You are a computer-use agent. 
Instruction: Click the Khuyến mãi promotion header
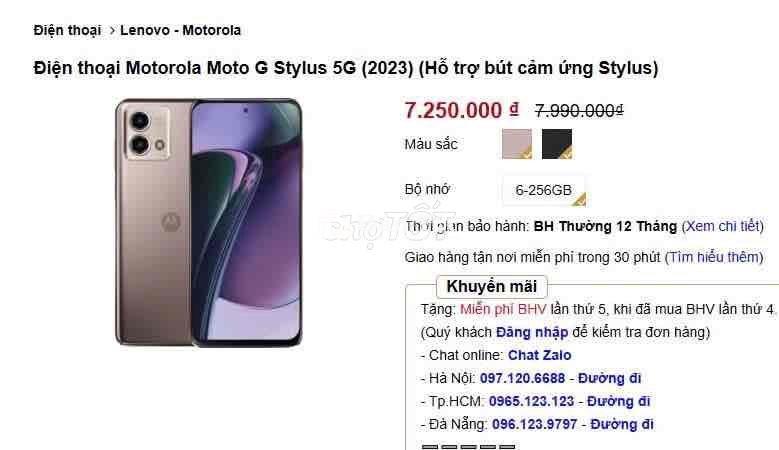(x=491, y=287)
